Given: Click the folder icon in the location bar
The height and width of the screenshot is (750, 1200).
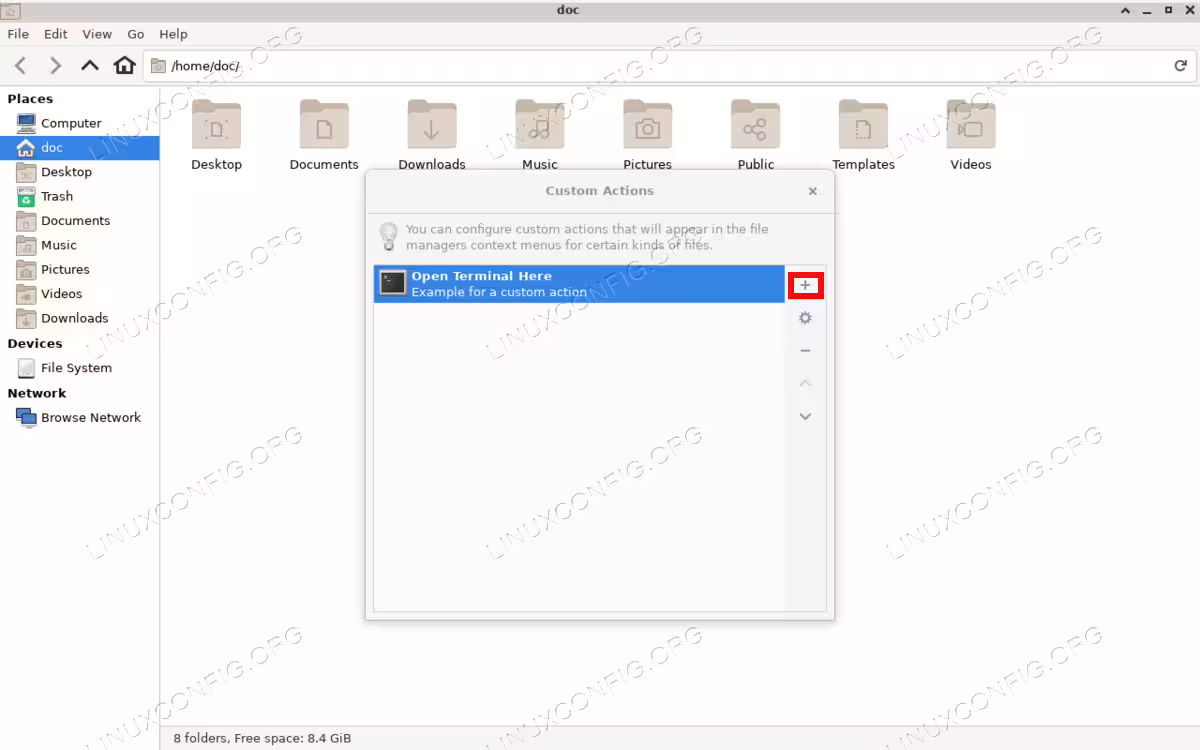Looking at the screenshot, I should [x=158, y=66].
